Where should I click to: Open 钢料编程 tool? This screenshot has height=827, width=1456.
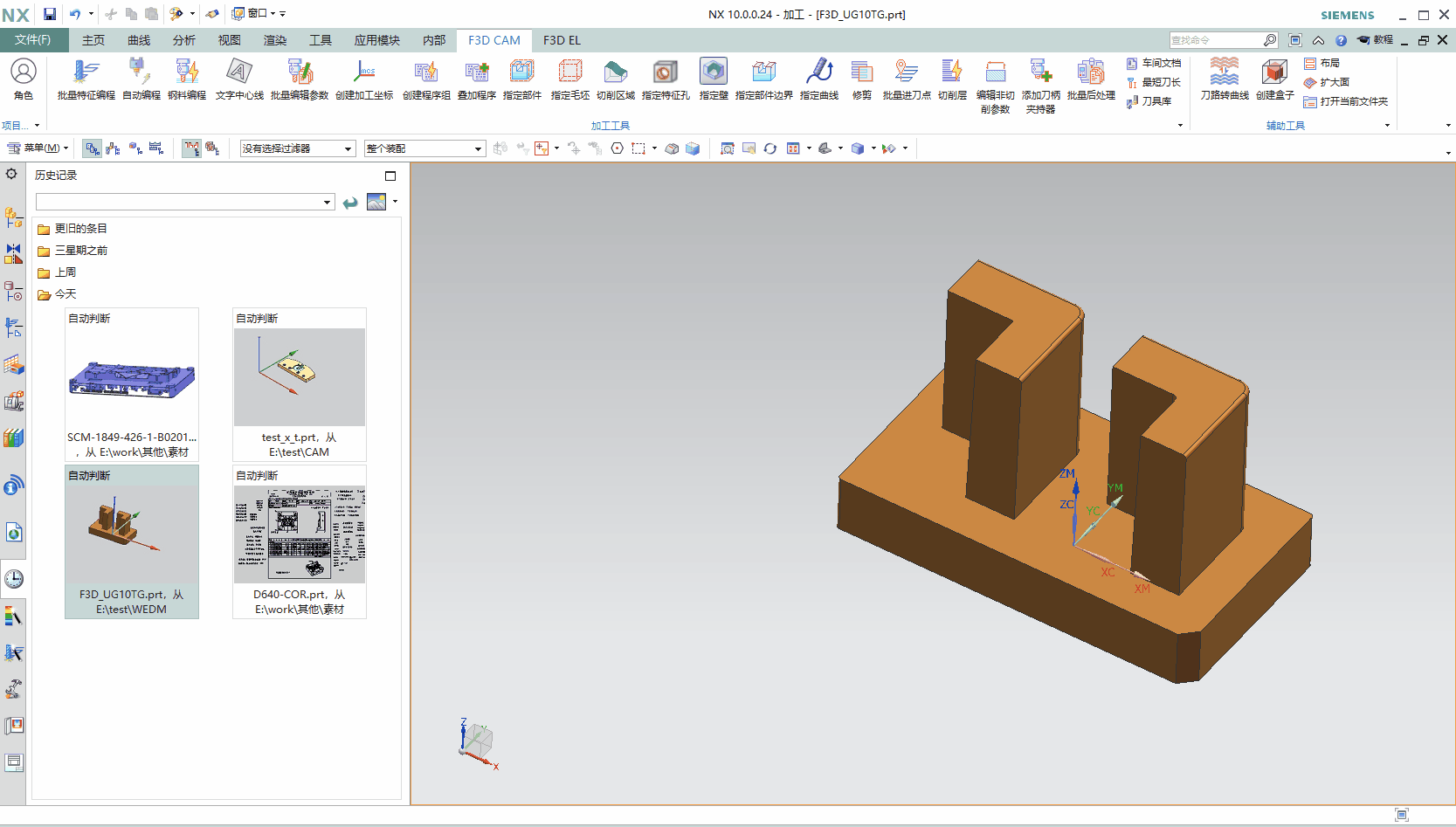click(x=187, y=79)
